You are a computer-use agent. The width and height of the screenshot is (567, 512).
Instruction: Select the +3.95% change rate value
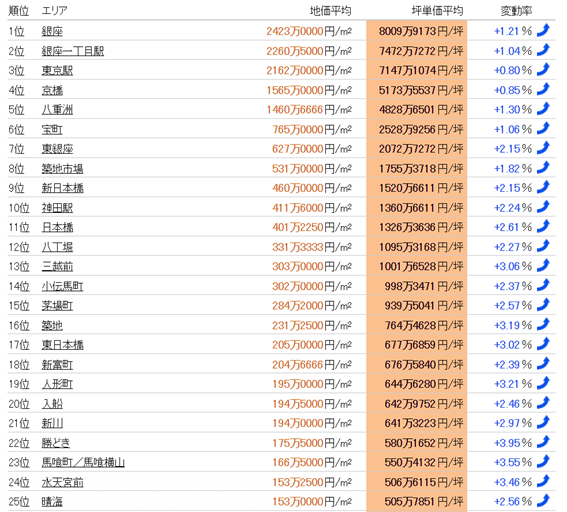pyautogui.click(x=513, y=443)
